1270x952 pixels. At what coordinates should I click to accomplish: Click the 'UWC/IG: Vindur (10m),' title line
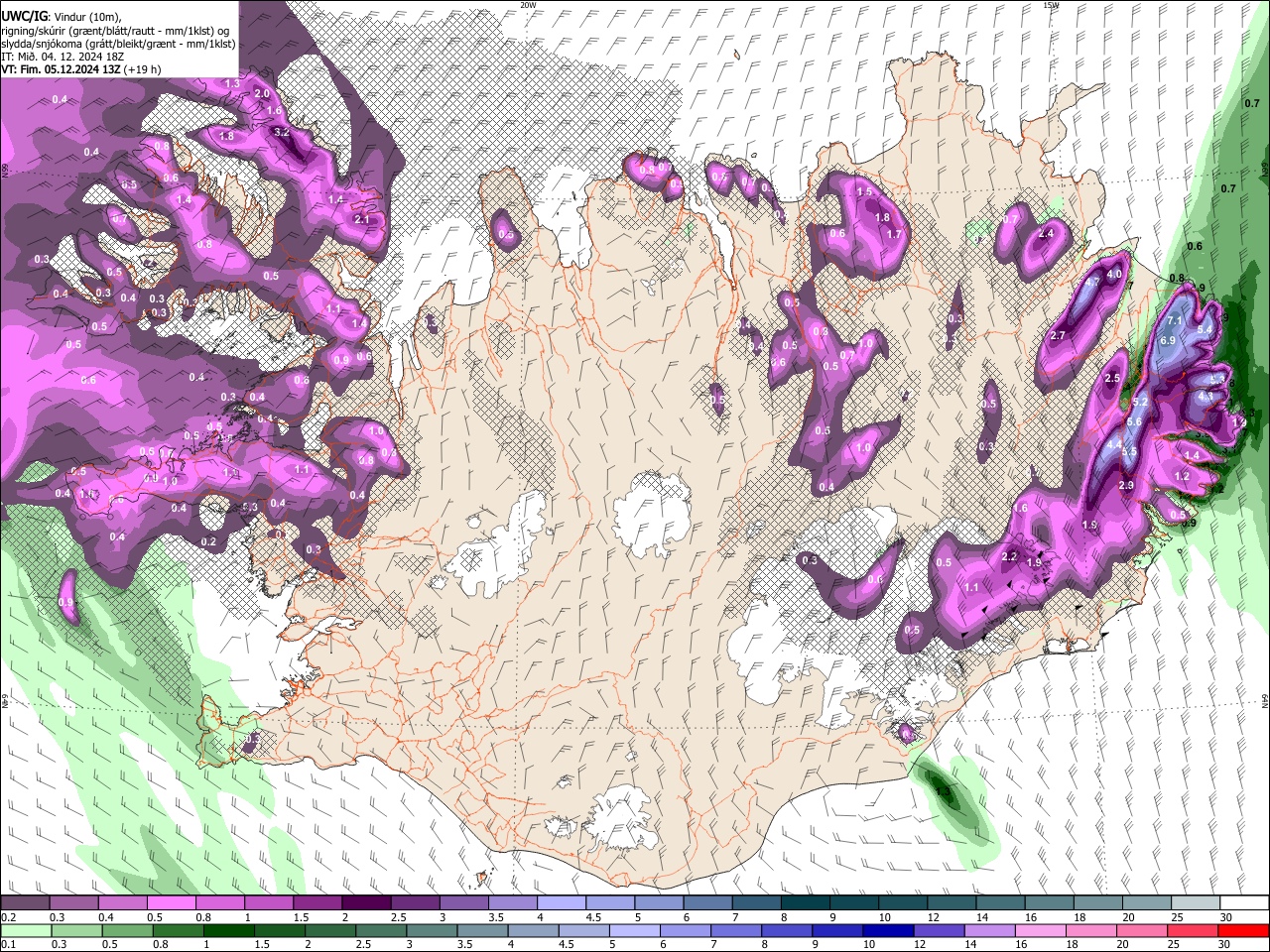[62, 17]
